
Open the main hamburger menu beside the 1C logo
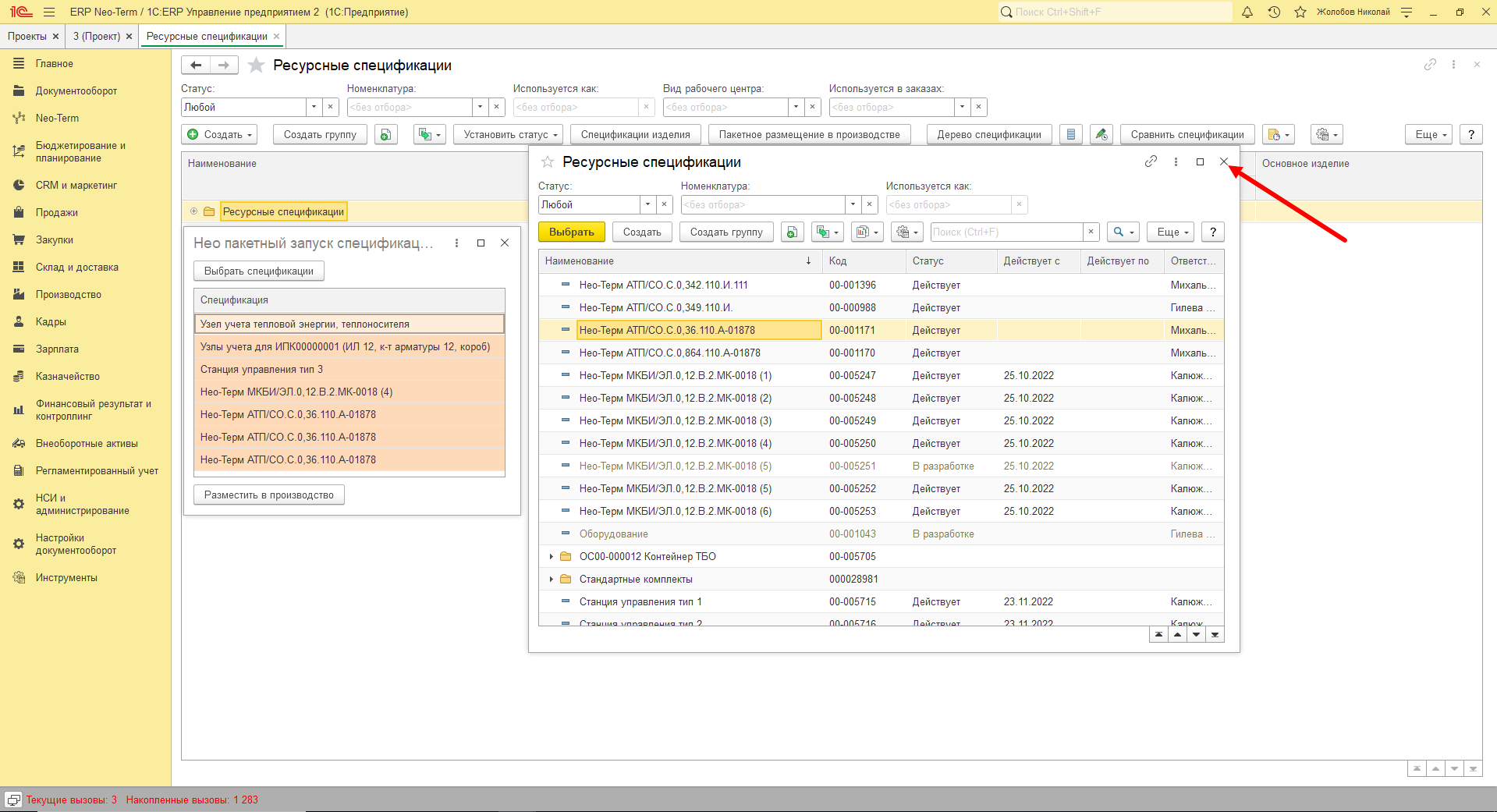coord(49,12)
